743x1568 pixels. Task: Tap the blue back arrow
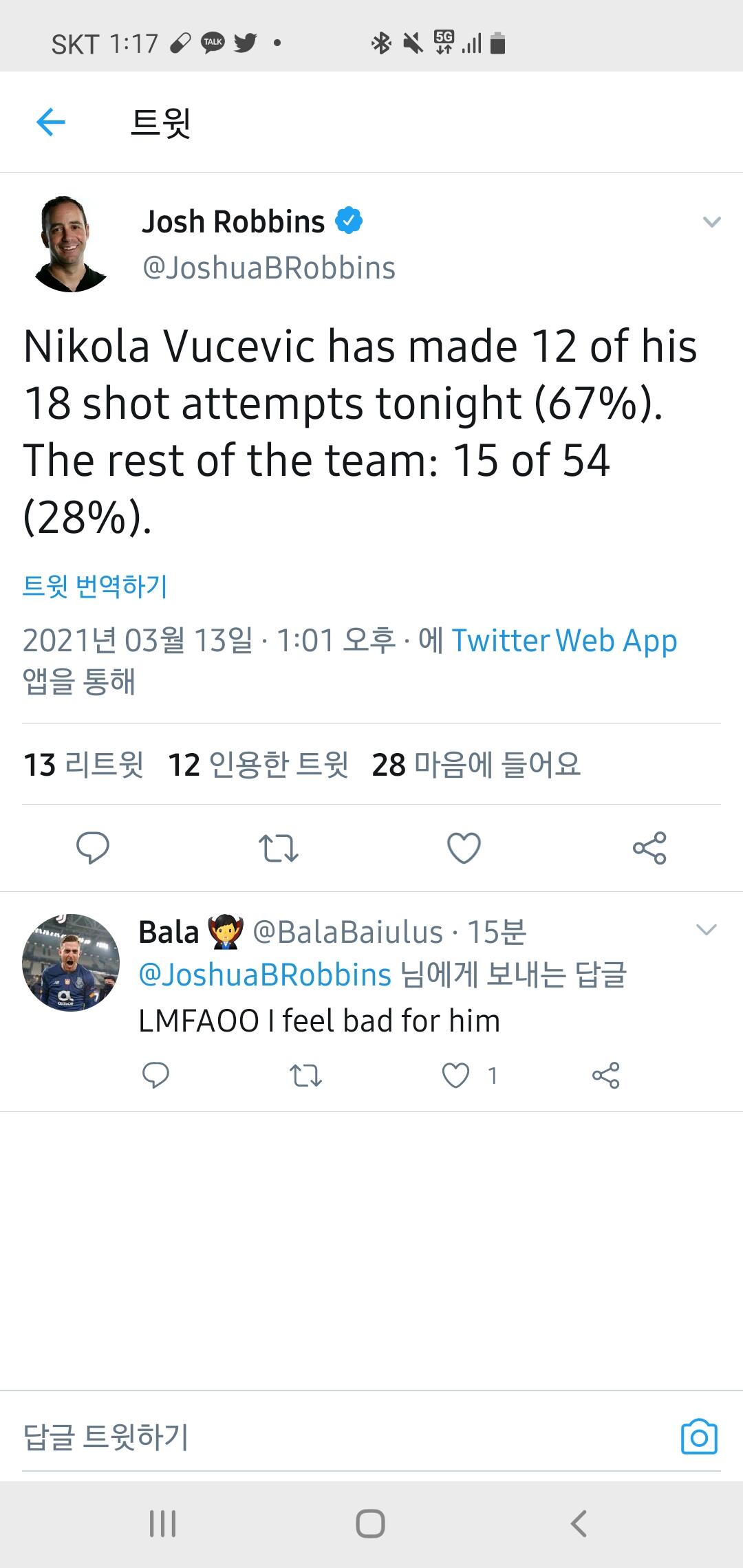coord(50,123)
